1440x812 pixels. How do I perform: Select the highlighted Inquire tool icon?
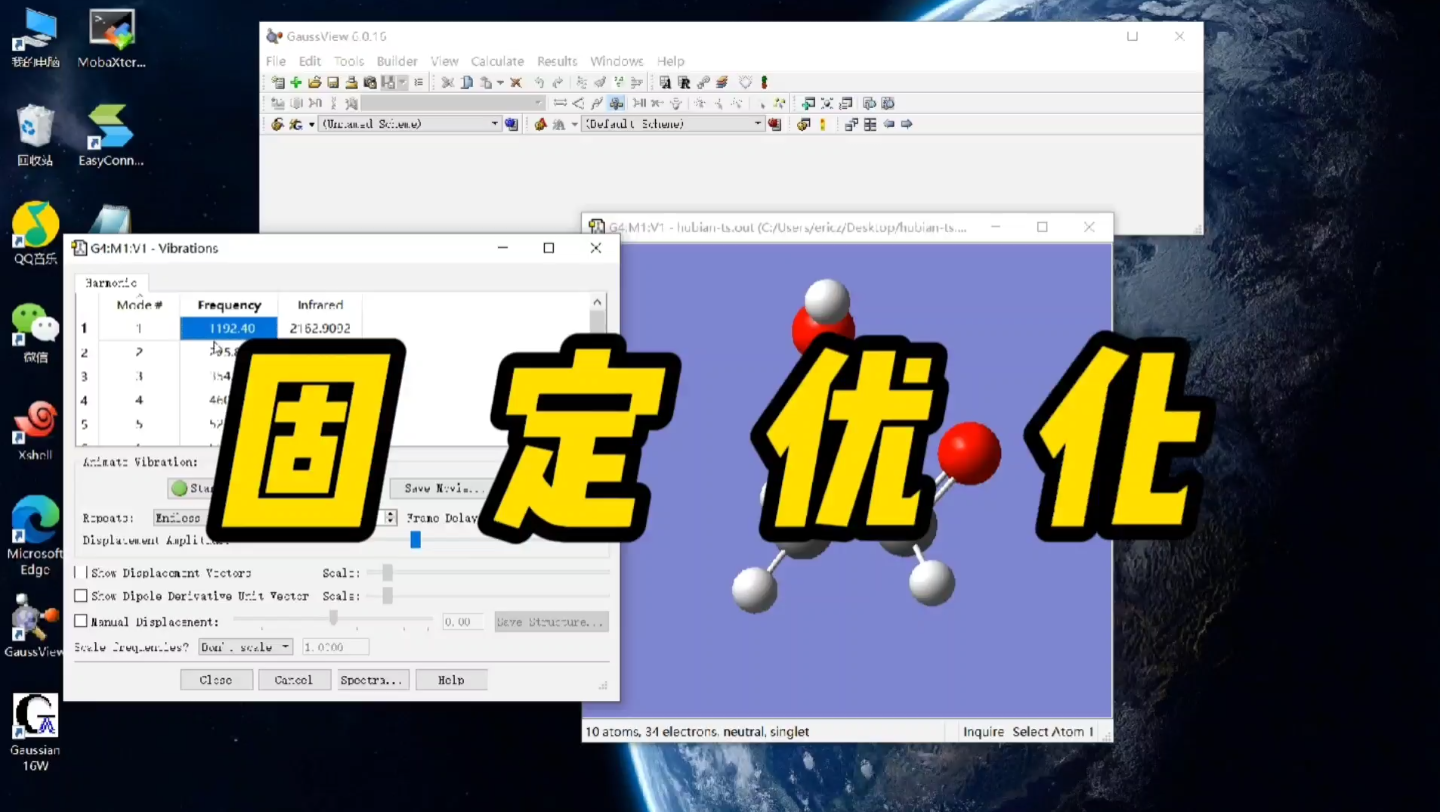616,103
